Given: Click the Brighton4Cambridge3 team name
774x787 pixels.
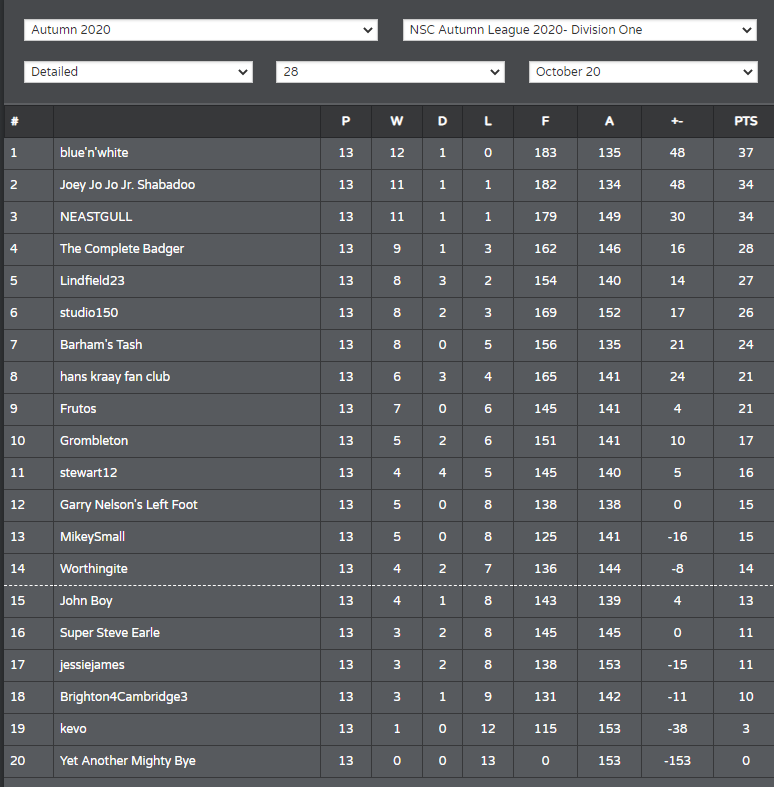Looking at the screenshot, I should pyautogui.click(x=123, y=697).
